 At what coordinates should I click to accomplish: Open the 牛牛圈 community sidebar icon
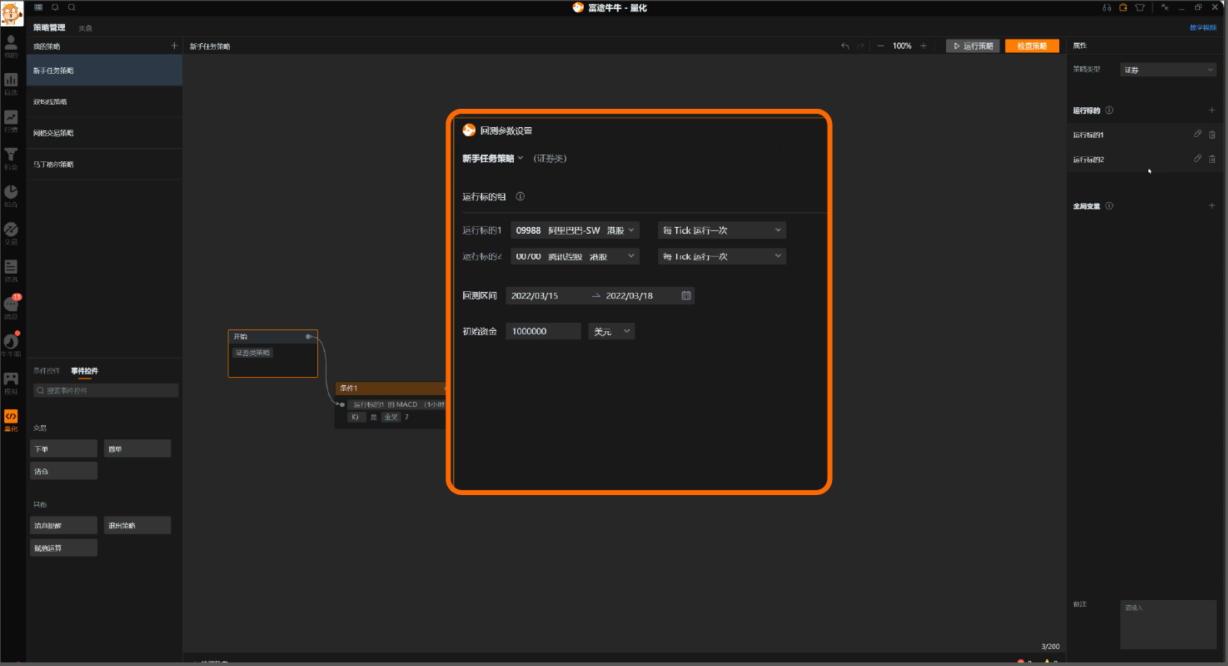pyautogui.click(x=11, y=345)
